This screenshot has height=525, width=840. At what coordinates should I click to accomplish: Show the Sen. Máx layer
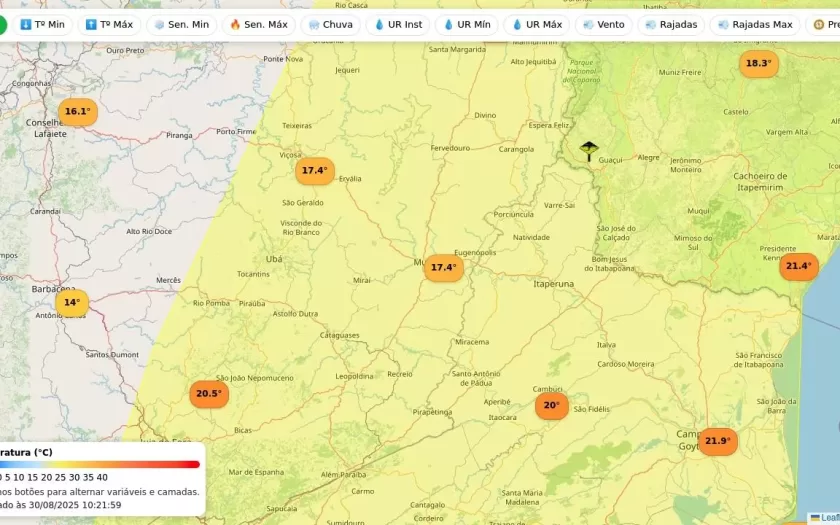[x=258, y=24]
